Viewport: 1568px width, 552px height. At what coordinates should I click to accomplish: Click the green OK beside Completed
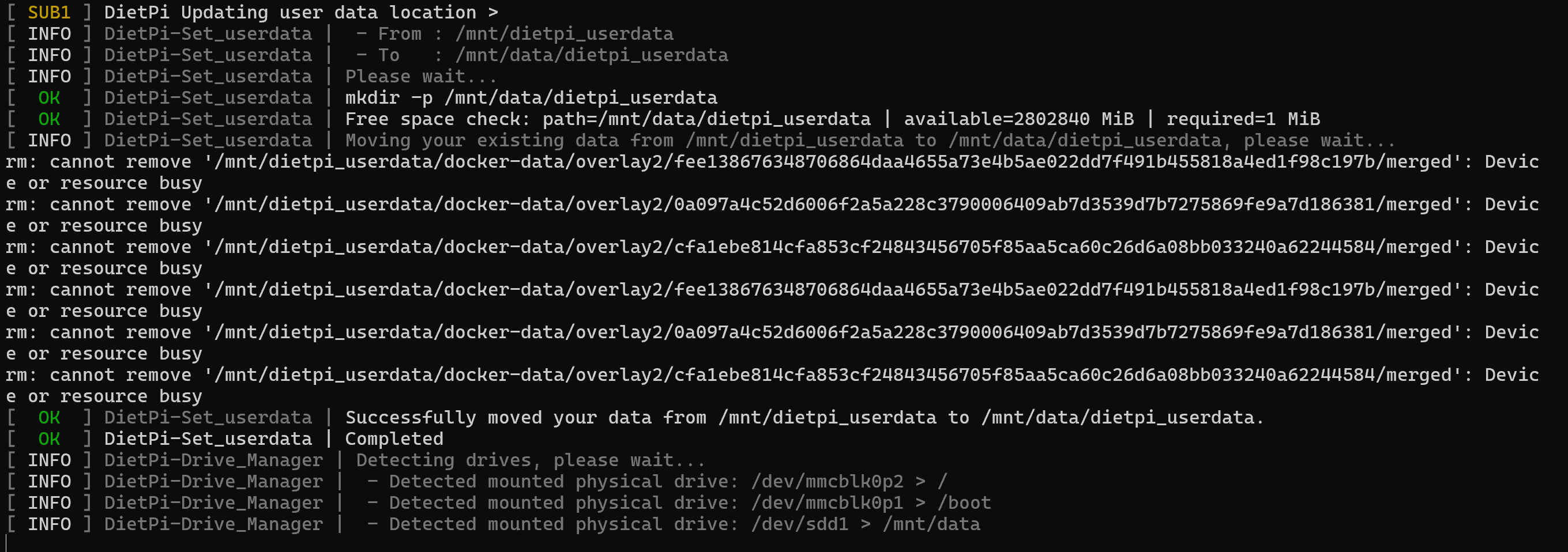(x=49, y=438)
